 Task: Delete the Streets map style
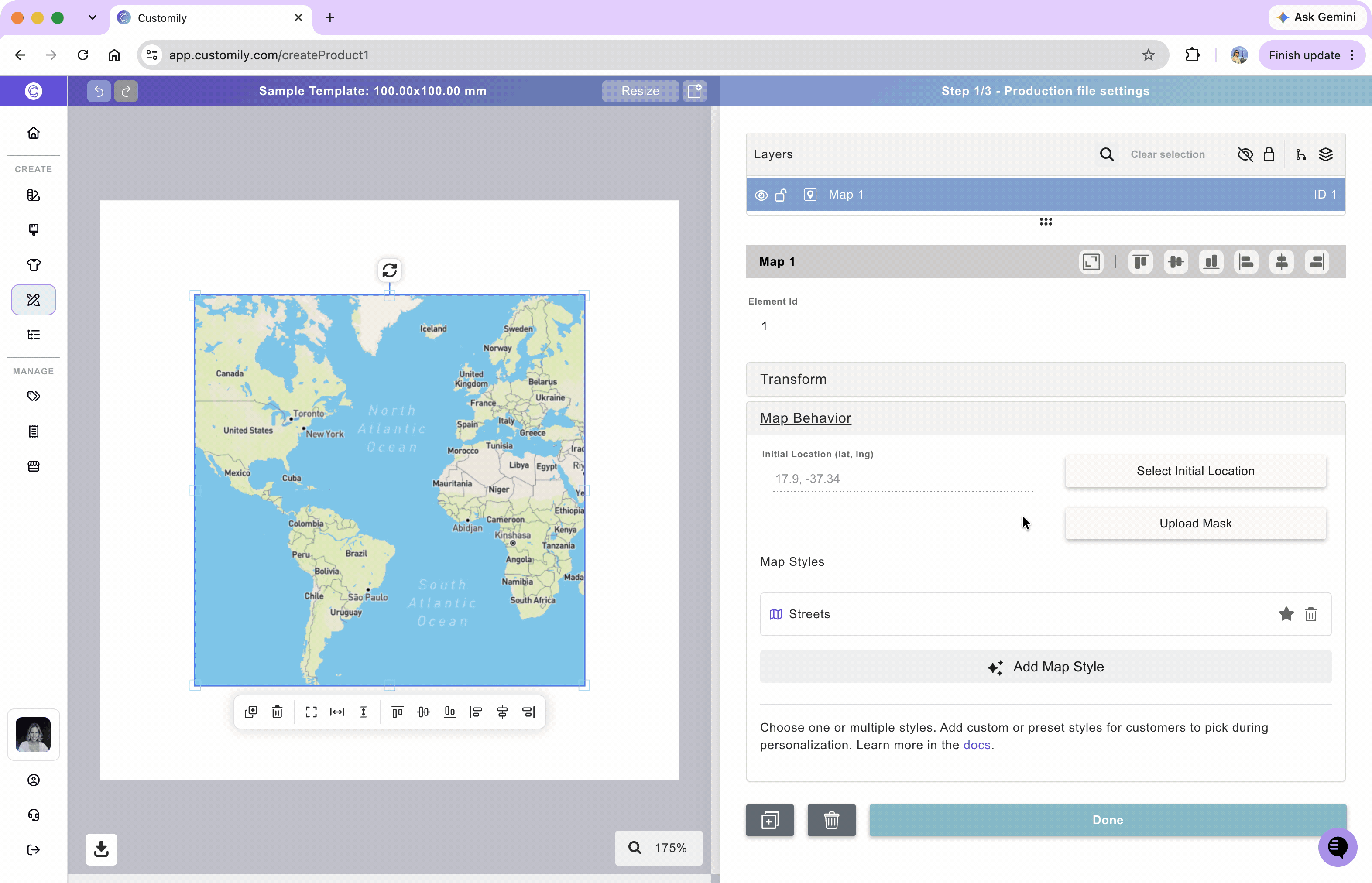pos(1310,614)
